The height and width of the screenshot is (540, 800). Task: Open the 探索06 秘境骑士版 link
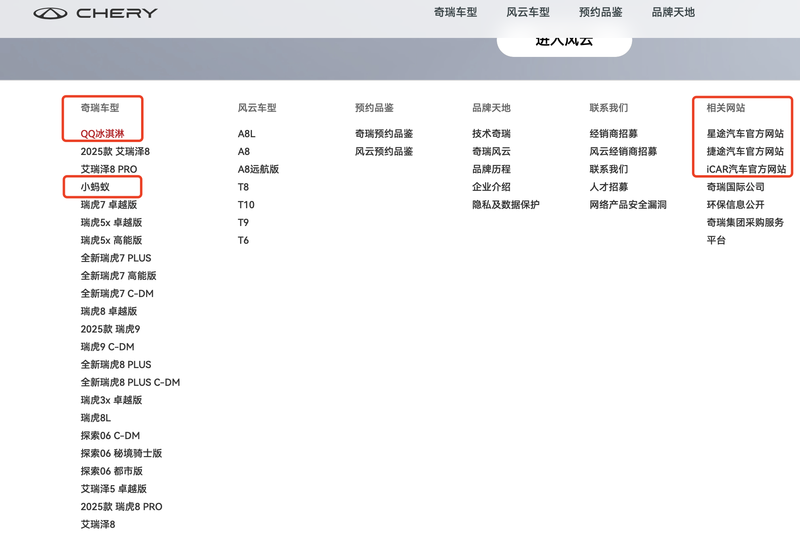(121, 453)
